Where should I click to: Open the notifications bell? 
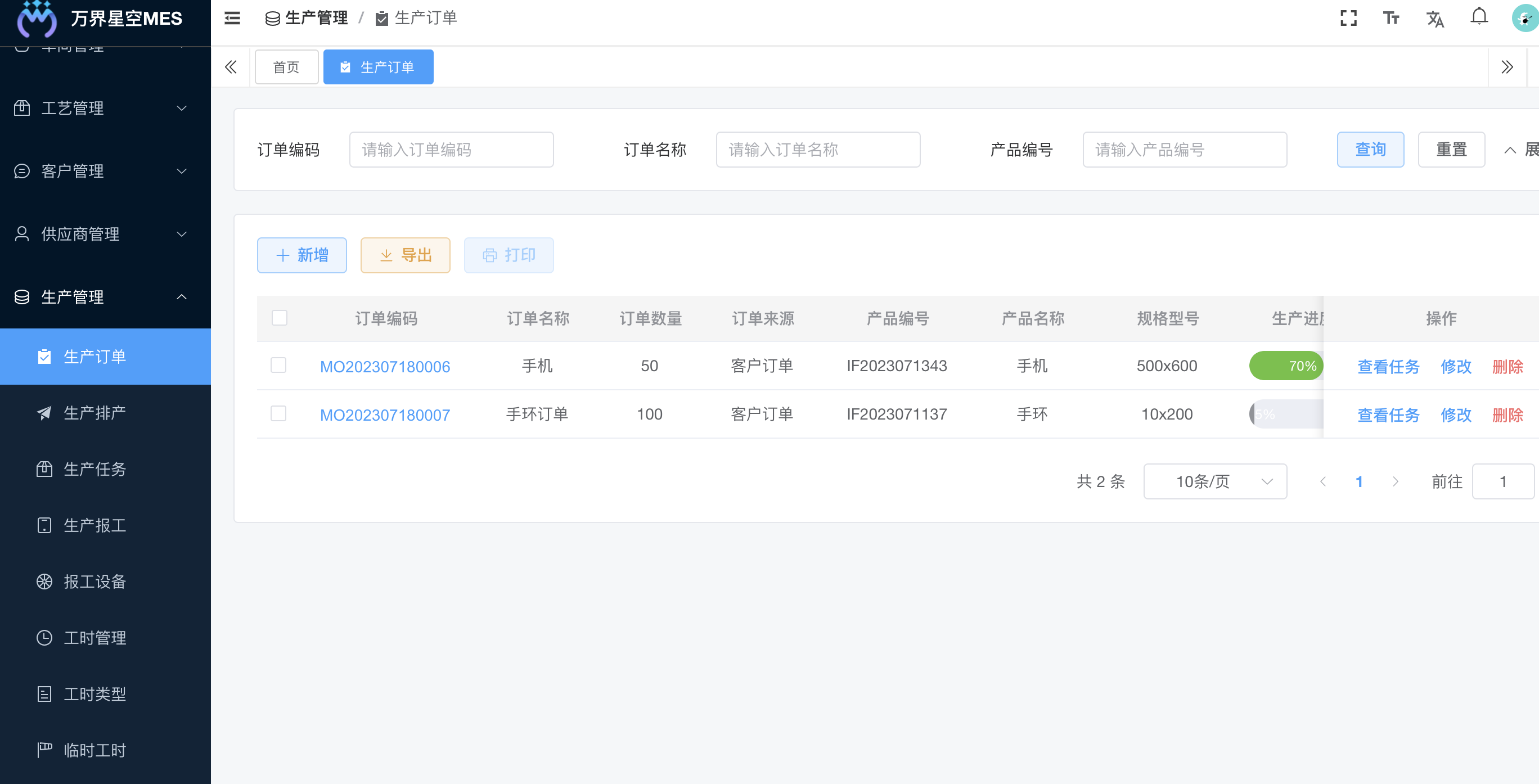point(1479,17)
